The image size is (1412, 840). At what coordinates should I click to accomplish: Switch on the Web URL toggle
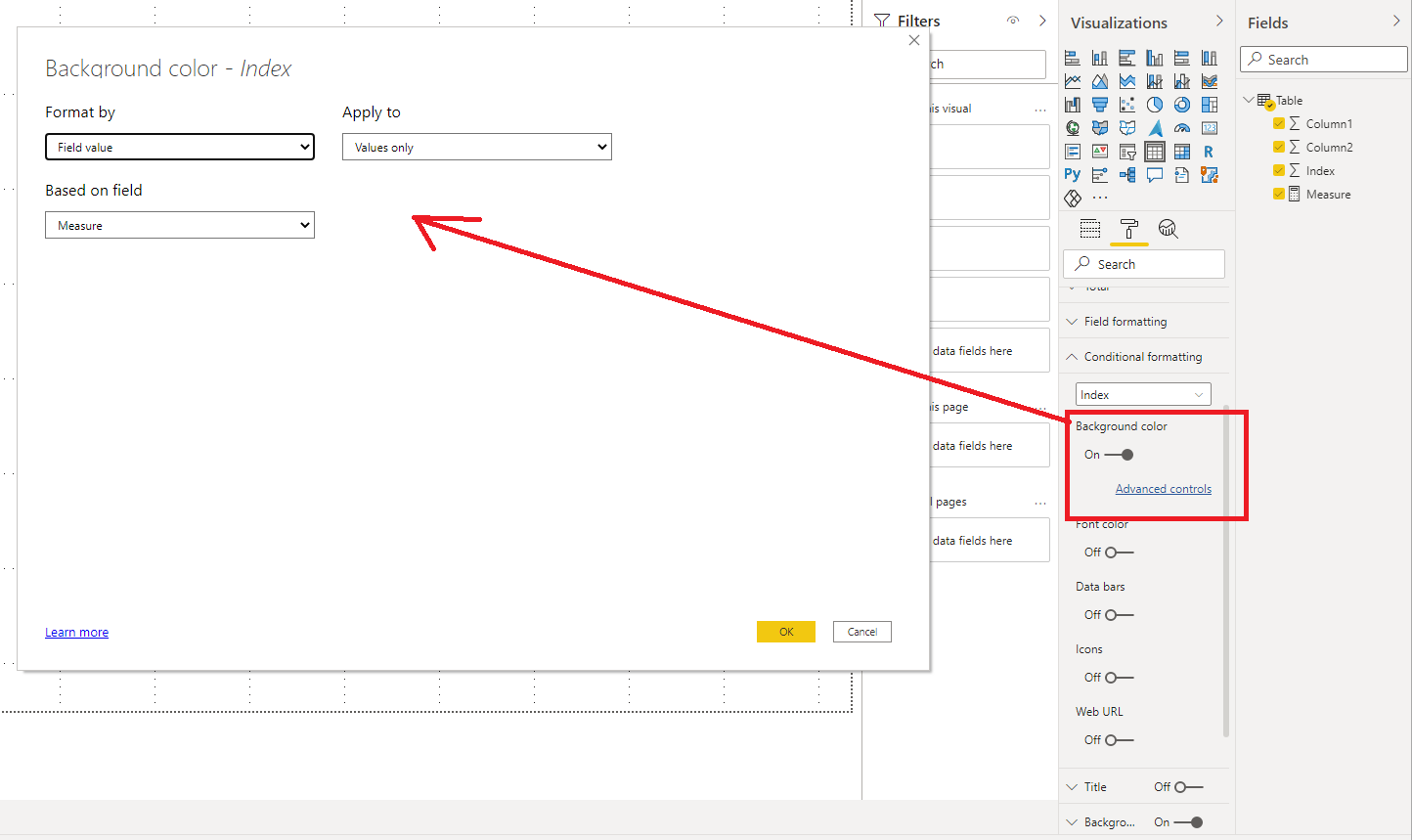[x=1119, y=740]
